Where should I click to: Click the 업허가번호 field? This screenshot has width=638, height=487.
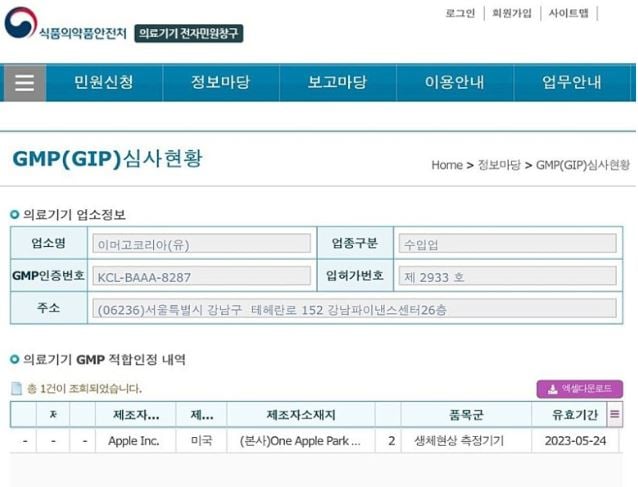tap(507, 276)
